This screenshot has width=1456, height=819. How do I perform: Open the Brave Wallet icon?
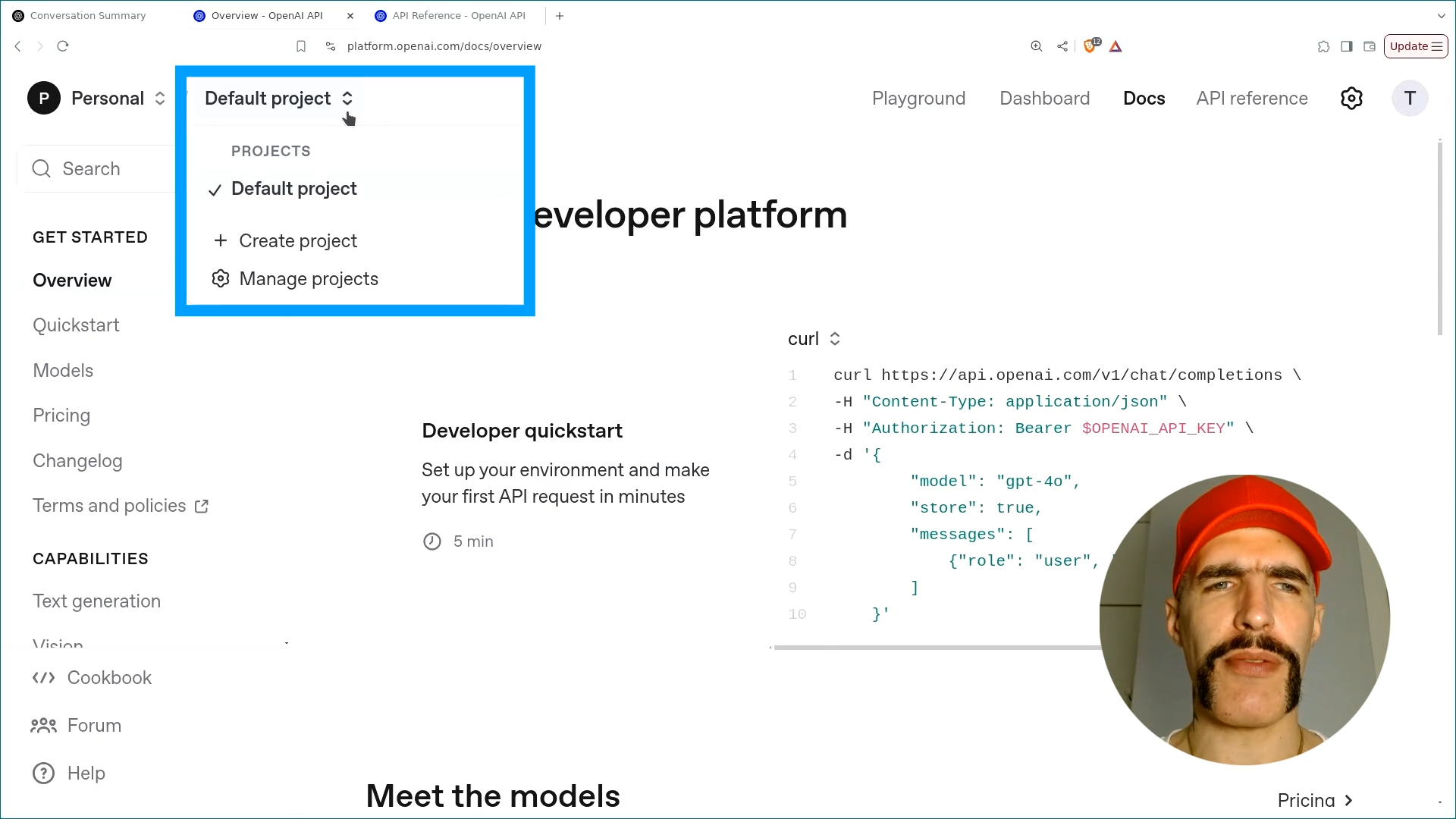1370,46
